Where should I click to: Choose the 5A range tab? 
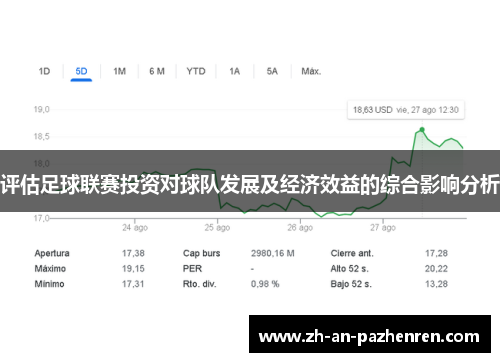[272, 71]
